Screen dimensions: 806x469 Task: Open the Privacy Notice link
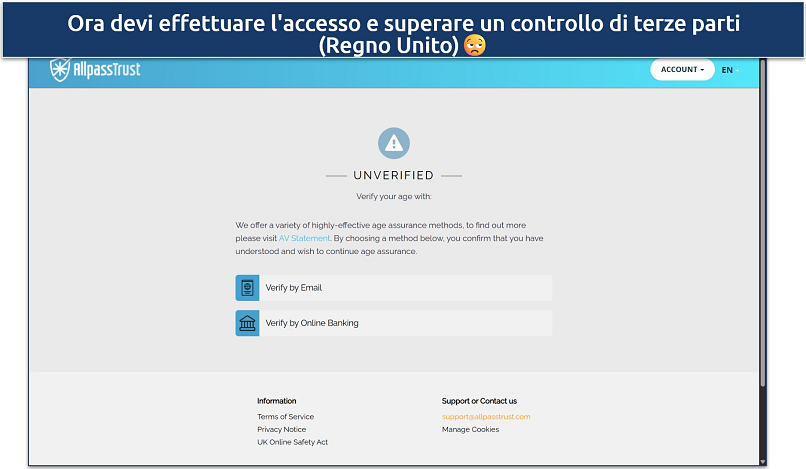pyautogui.click(x=281, y=429)
